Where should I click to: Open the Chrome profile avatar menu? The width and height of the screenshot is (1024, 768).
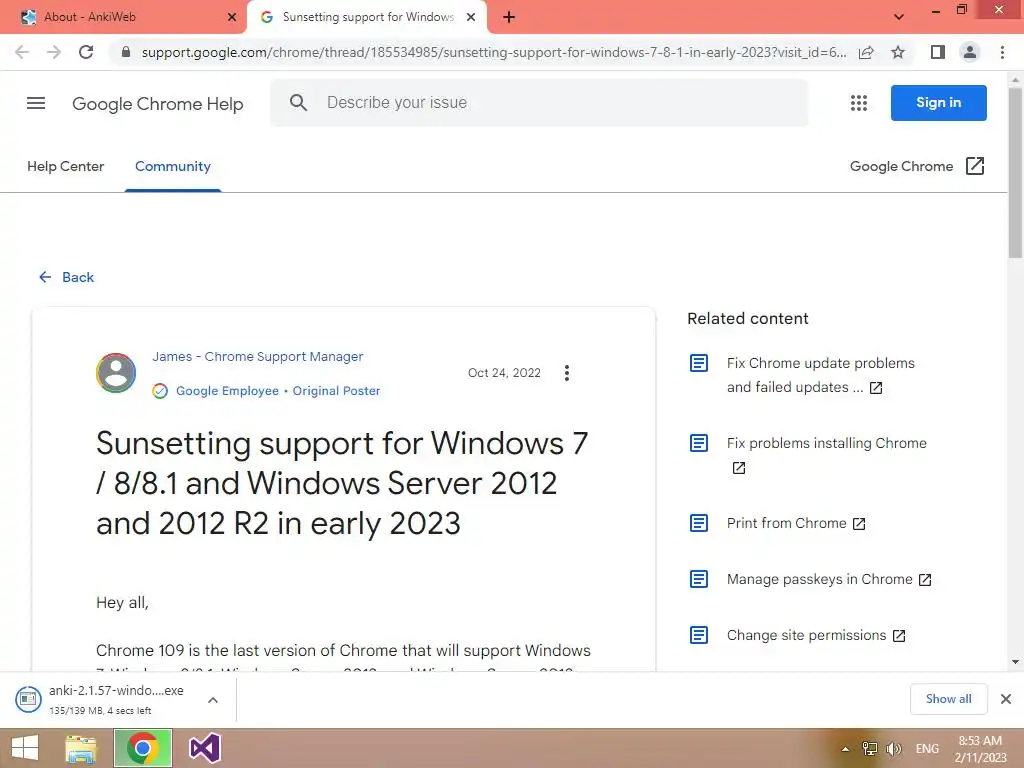(970, 52)
